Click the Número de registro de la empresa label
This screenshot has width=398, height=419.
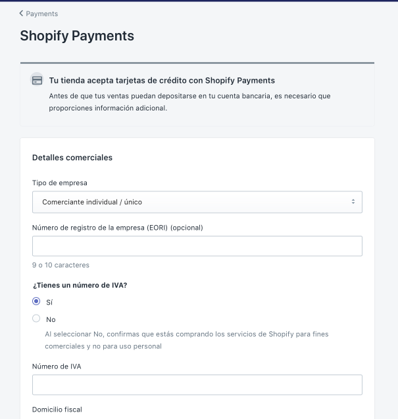click(117, 228)
